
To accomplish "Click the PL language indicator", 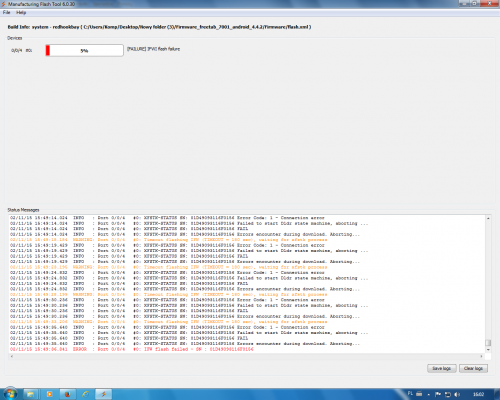I will [410, 394].
